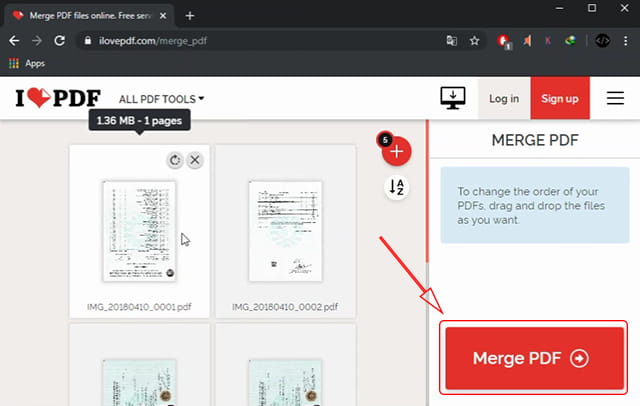Click the translate page icon
The width and height of the screenshot is (640, 406).
[x=451, y=41]
